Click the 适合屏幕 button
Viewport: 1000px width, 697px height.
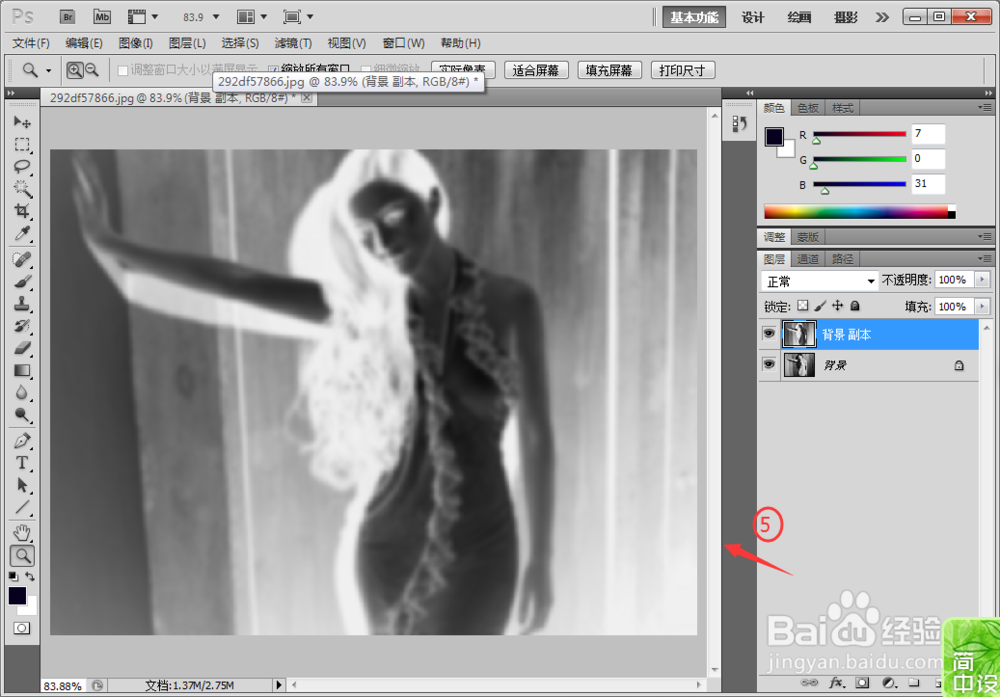536,70
